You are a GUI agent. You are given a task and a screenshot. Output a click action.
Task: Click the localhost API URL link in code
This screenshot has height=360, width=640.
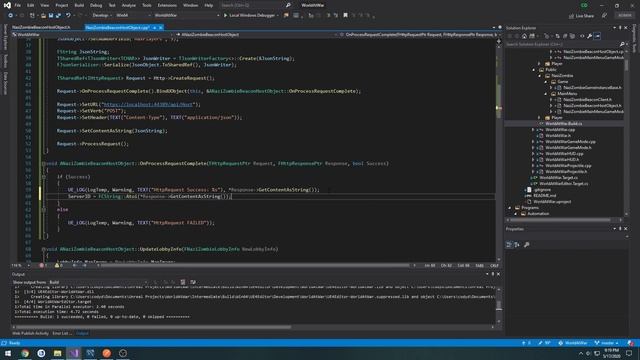[148, 104]
